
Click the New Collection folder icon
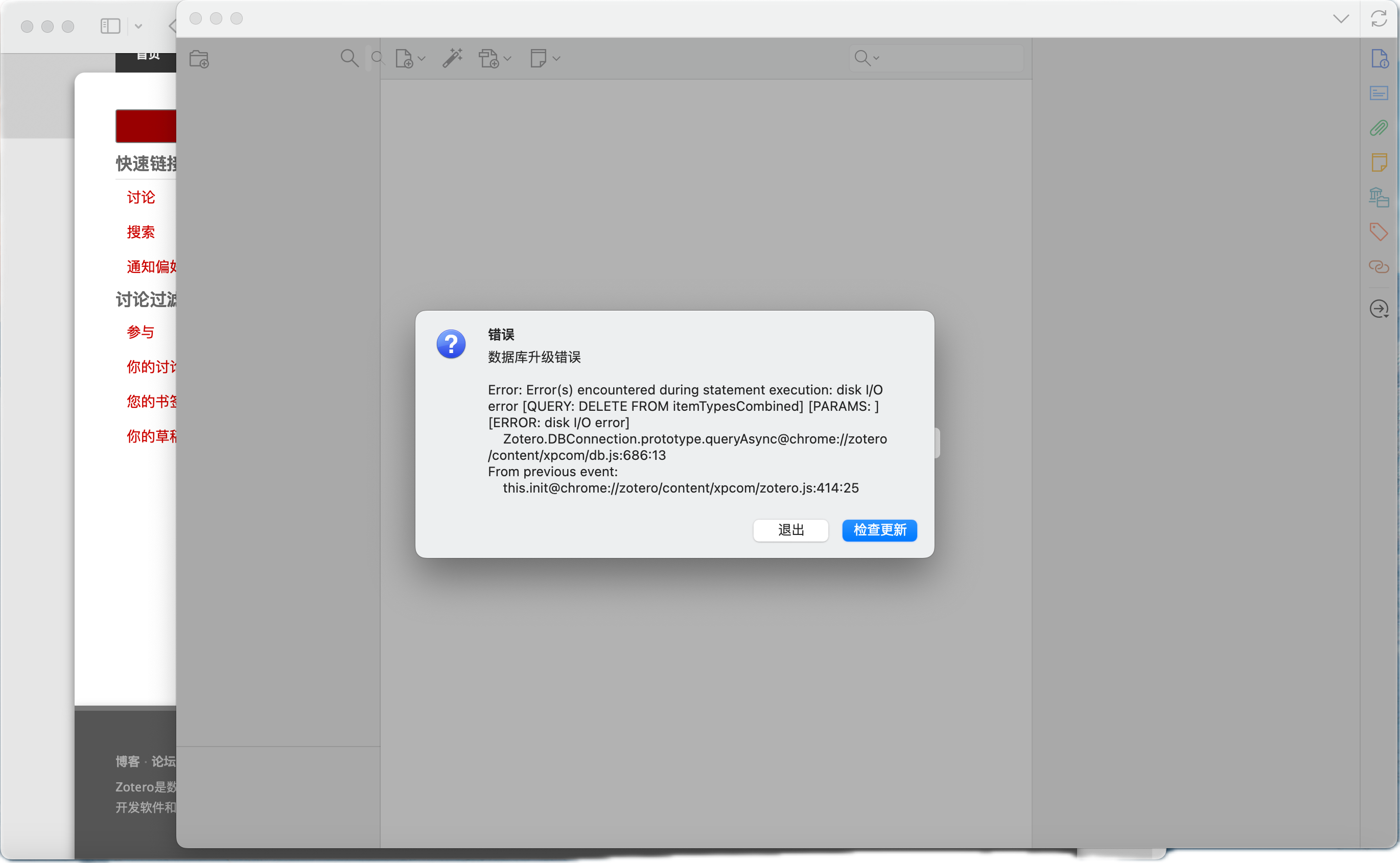click(x=199, y=59)
